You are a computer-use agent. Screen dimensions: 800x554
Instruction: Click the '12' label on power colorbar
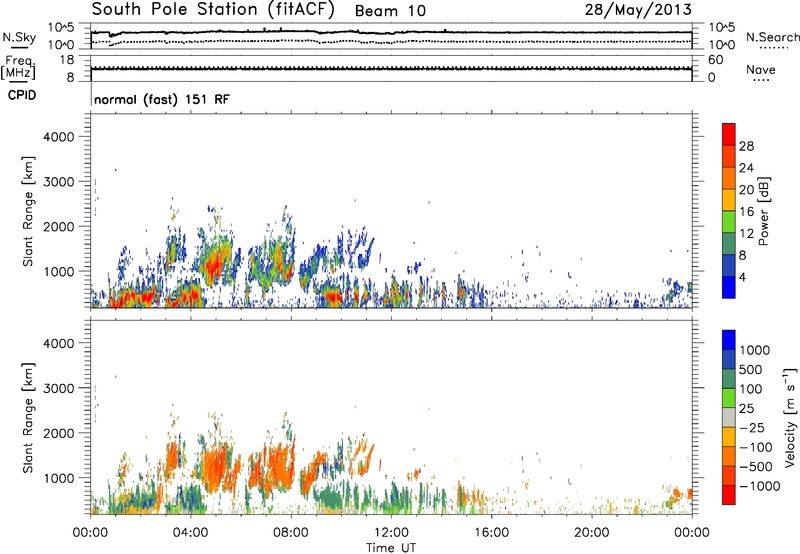(746, 234)
